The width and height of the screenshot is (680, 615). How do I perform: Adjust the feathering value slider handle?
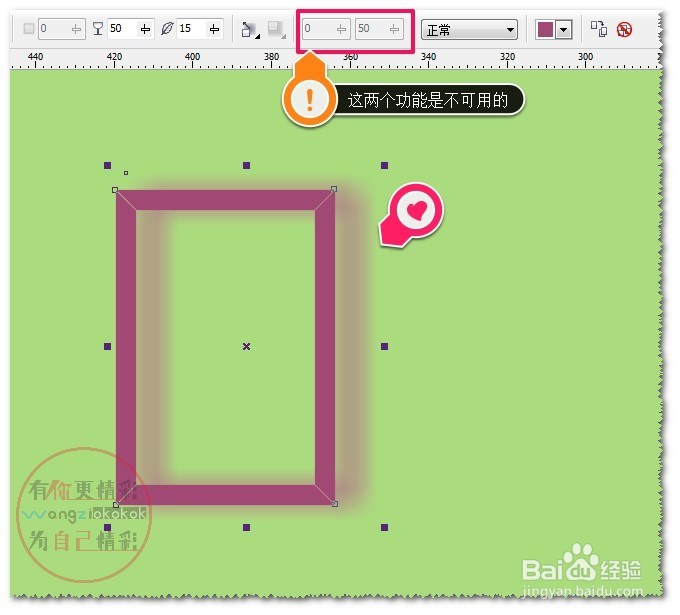[x=214, y=29]
